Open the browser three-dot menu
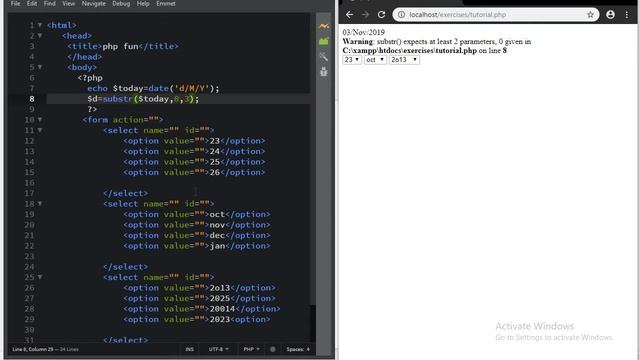 (627, 15)
